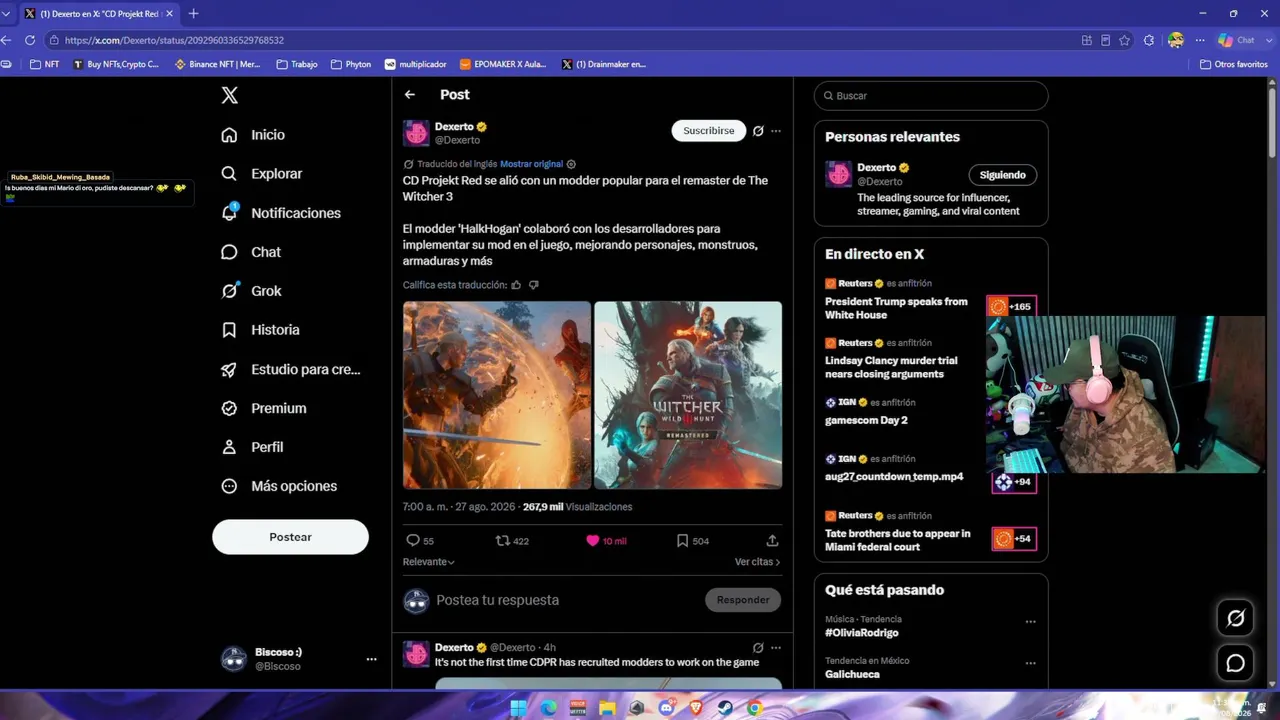Open Discord from the taskbar

[666, 708]
